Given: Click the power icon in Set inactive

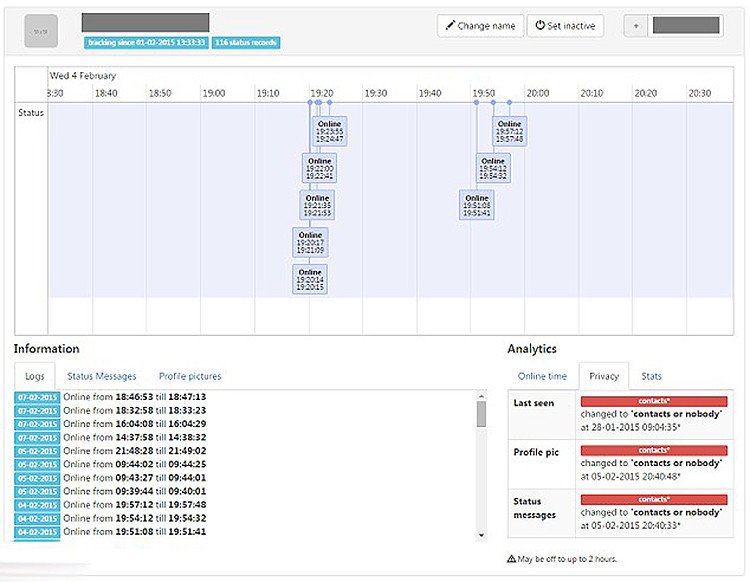Looking at the screenshot, I should [541, 26].
